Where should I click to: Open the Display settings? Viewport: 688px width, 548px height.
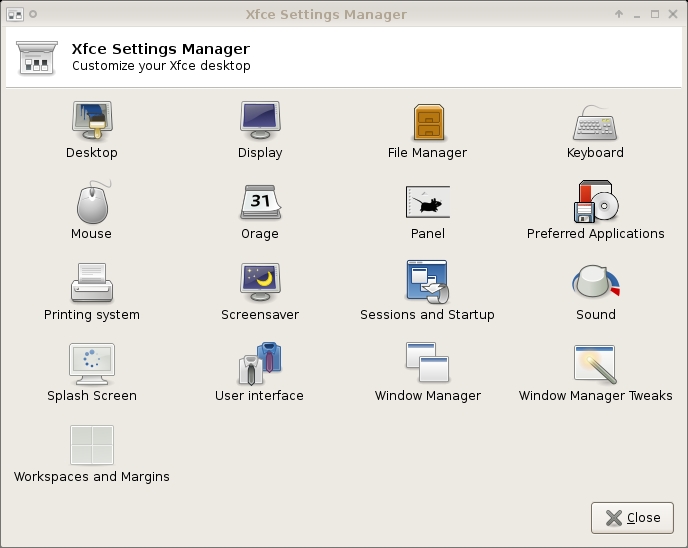point(260,122)
